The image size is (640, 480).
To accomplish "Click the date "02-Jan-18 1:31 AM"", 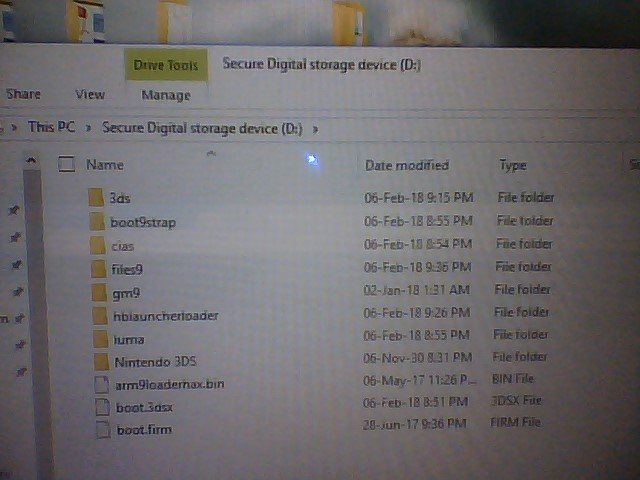I will tap(417, 290).
